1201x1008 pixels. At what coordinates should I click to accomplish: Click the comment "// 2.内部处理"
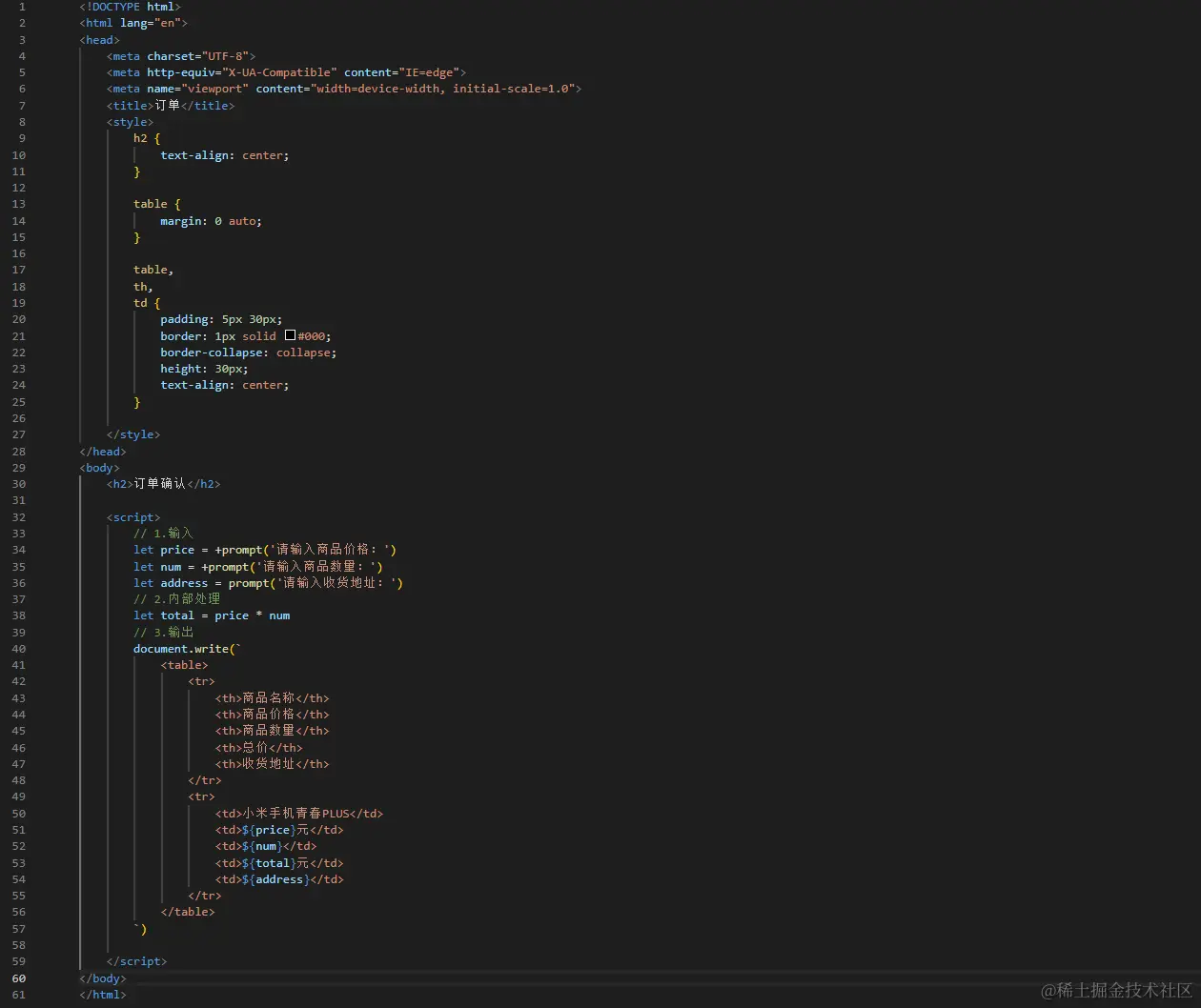pyautogui.click(x=176, y=599)
